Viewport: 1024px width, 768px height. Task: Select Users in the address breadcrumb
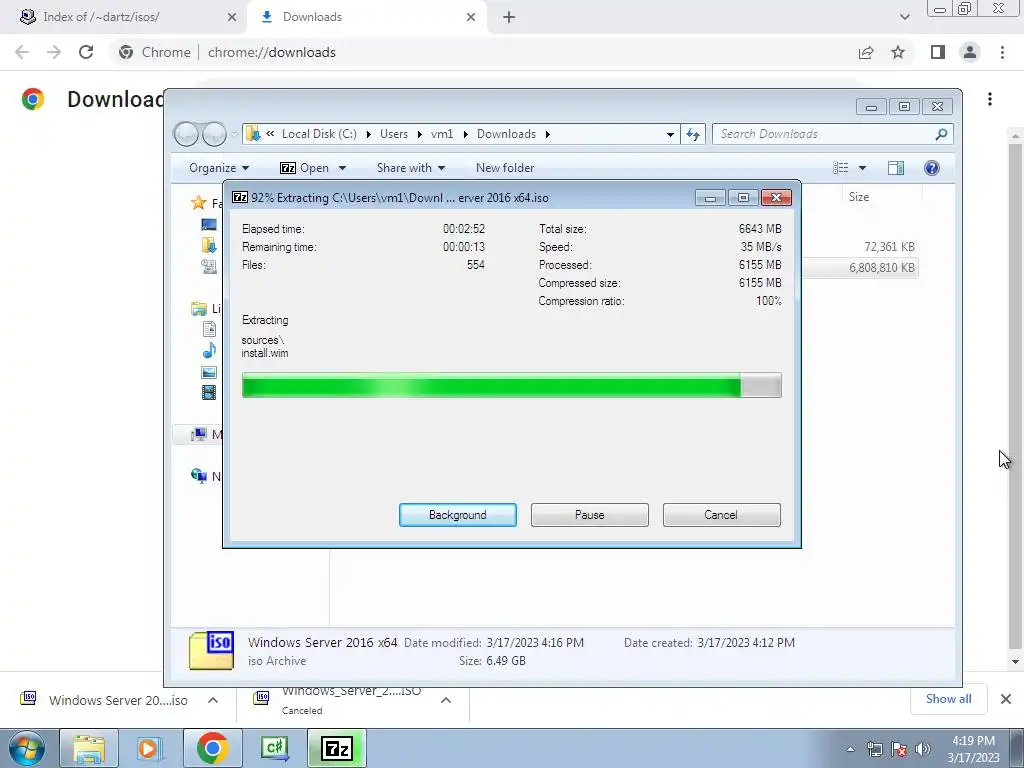tap(394, 134)
